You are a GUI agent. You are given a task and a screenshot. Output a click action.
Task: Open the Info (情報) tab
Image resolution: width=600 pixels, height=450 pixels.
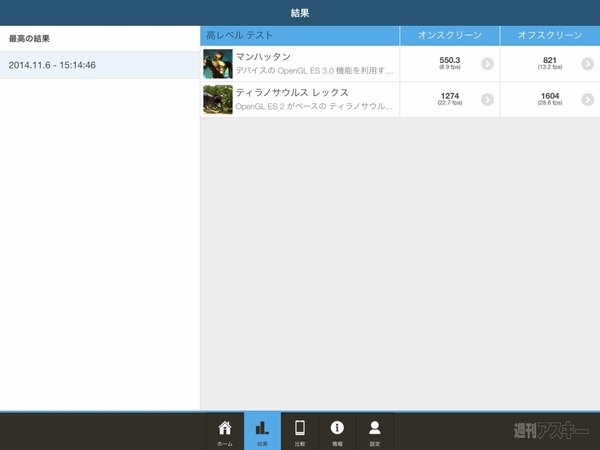click(x=337, y=432)
